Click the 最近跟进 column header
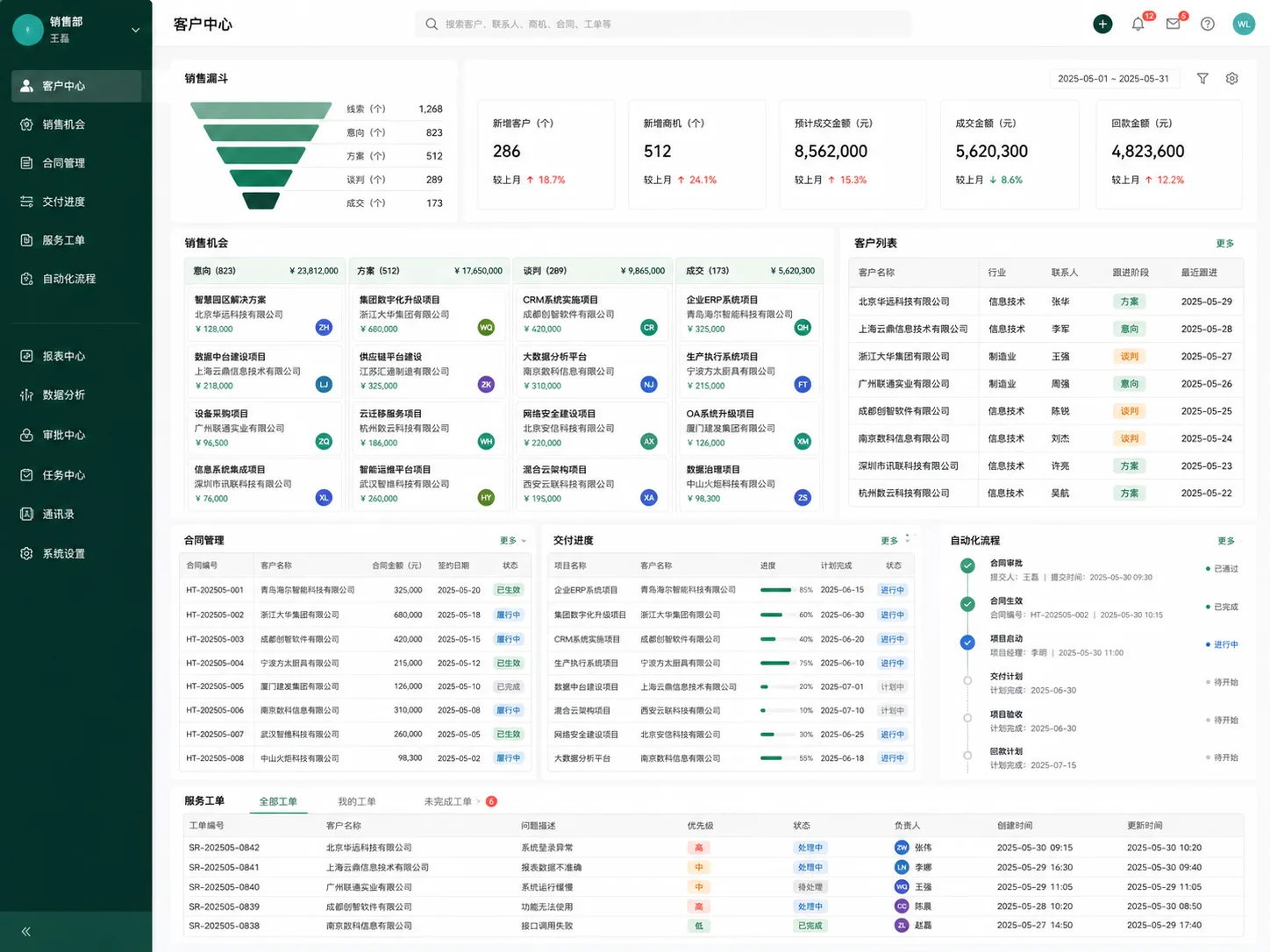 click(1199, 273)
